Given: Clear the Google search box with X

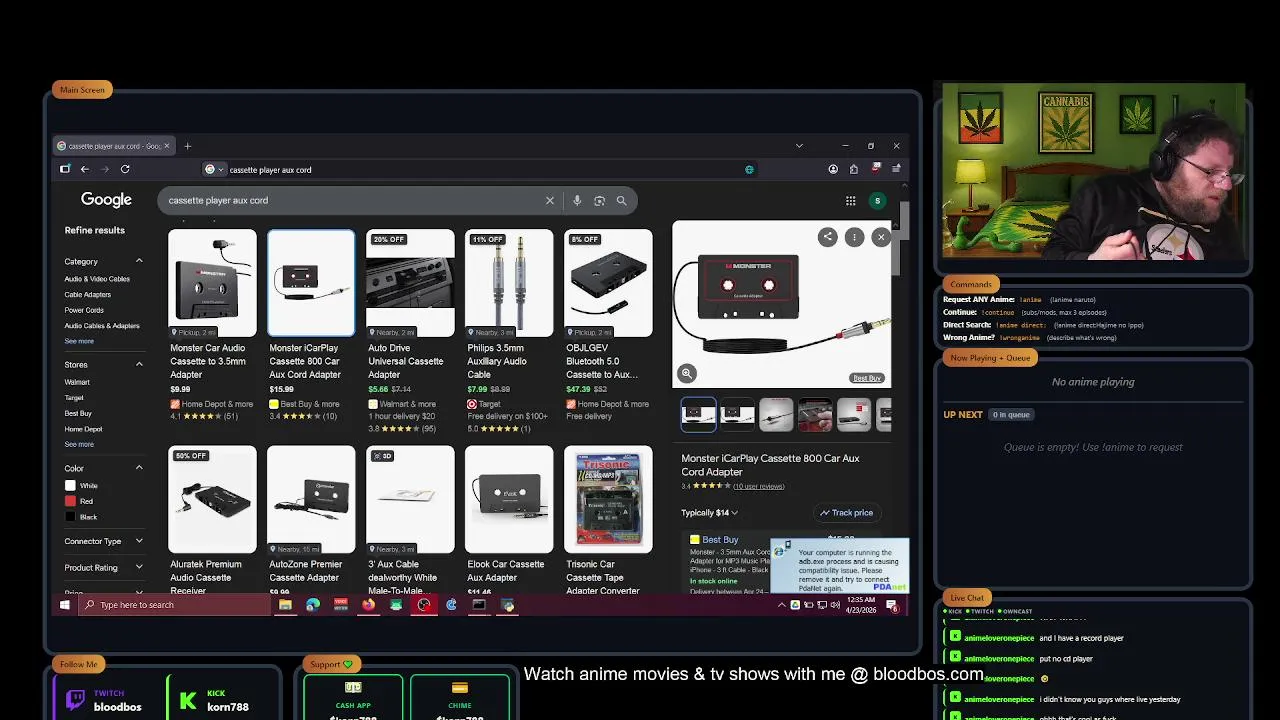Looking at the screenshot, I should (x=549, y=200).
